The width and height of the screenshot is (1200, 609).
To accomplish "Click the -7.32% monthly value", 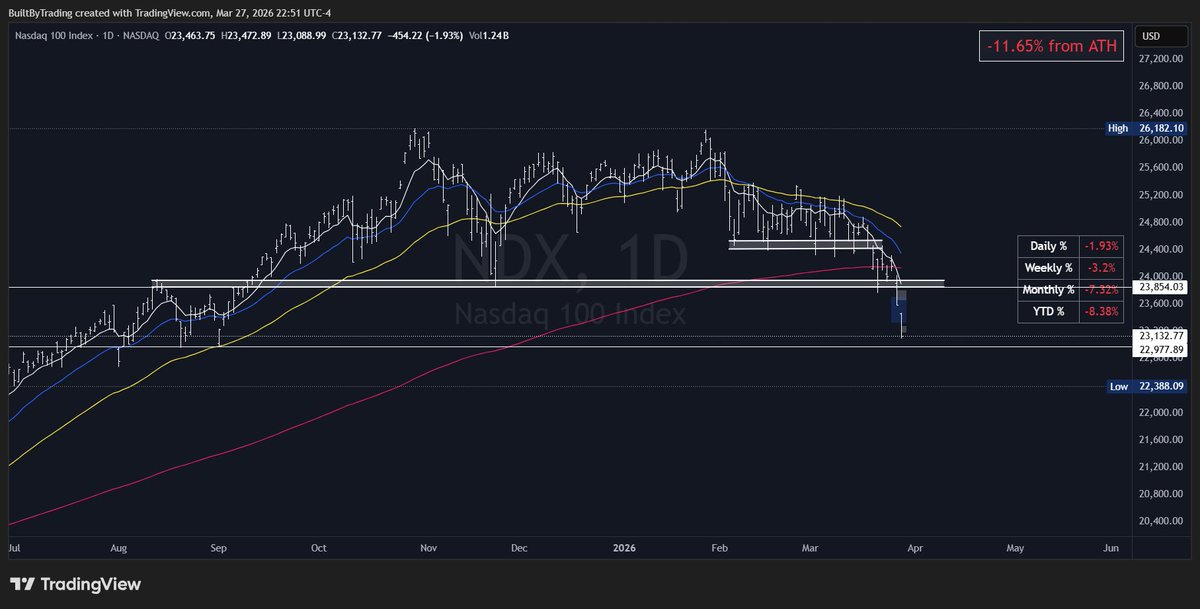I will pyautogui.click(x=1100, y=289).
